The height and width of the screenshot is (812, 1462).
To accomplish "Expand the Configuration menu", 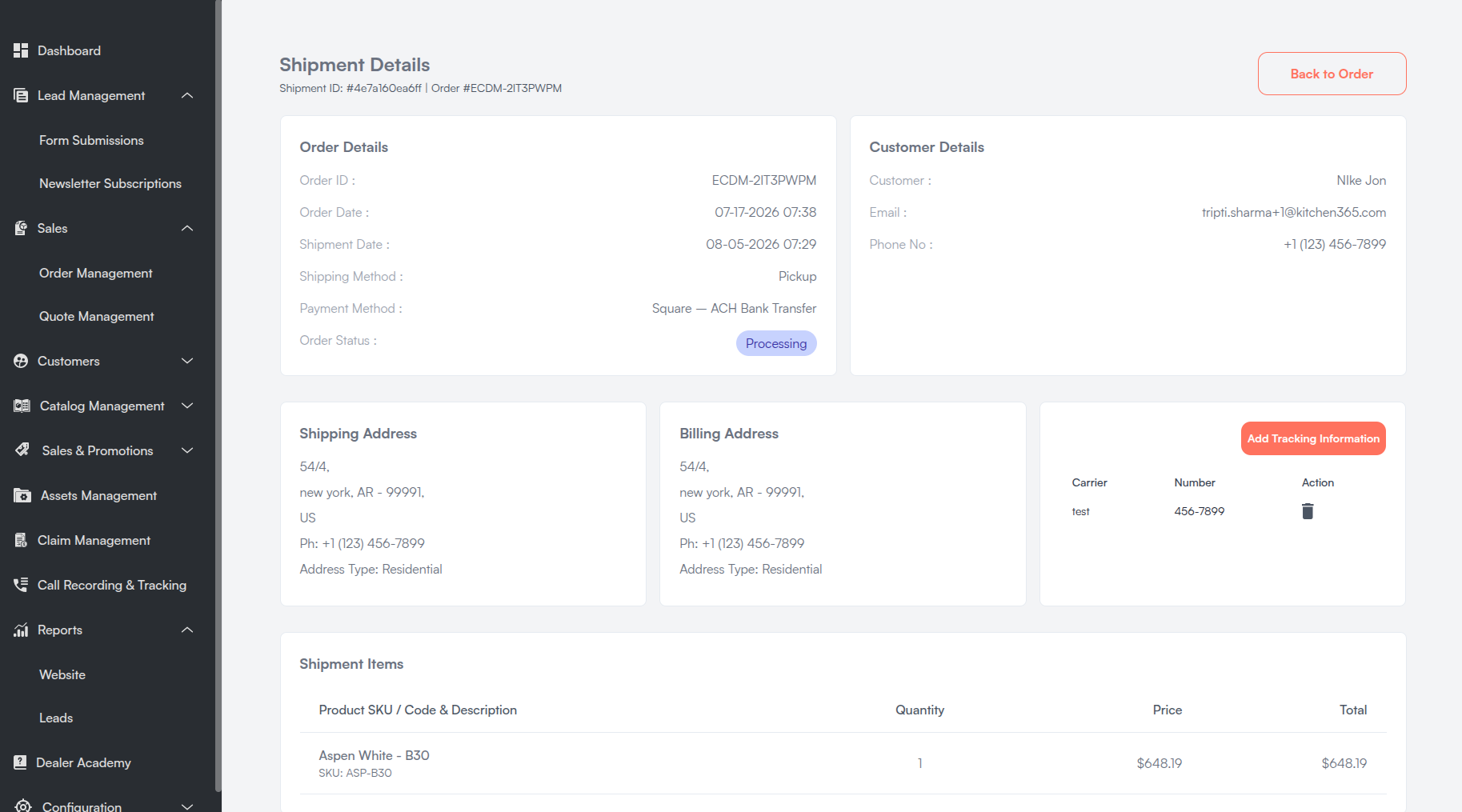I will [187, 806].
